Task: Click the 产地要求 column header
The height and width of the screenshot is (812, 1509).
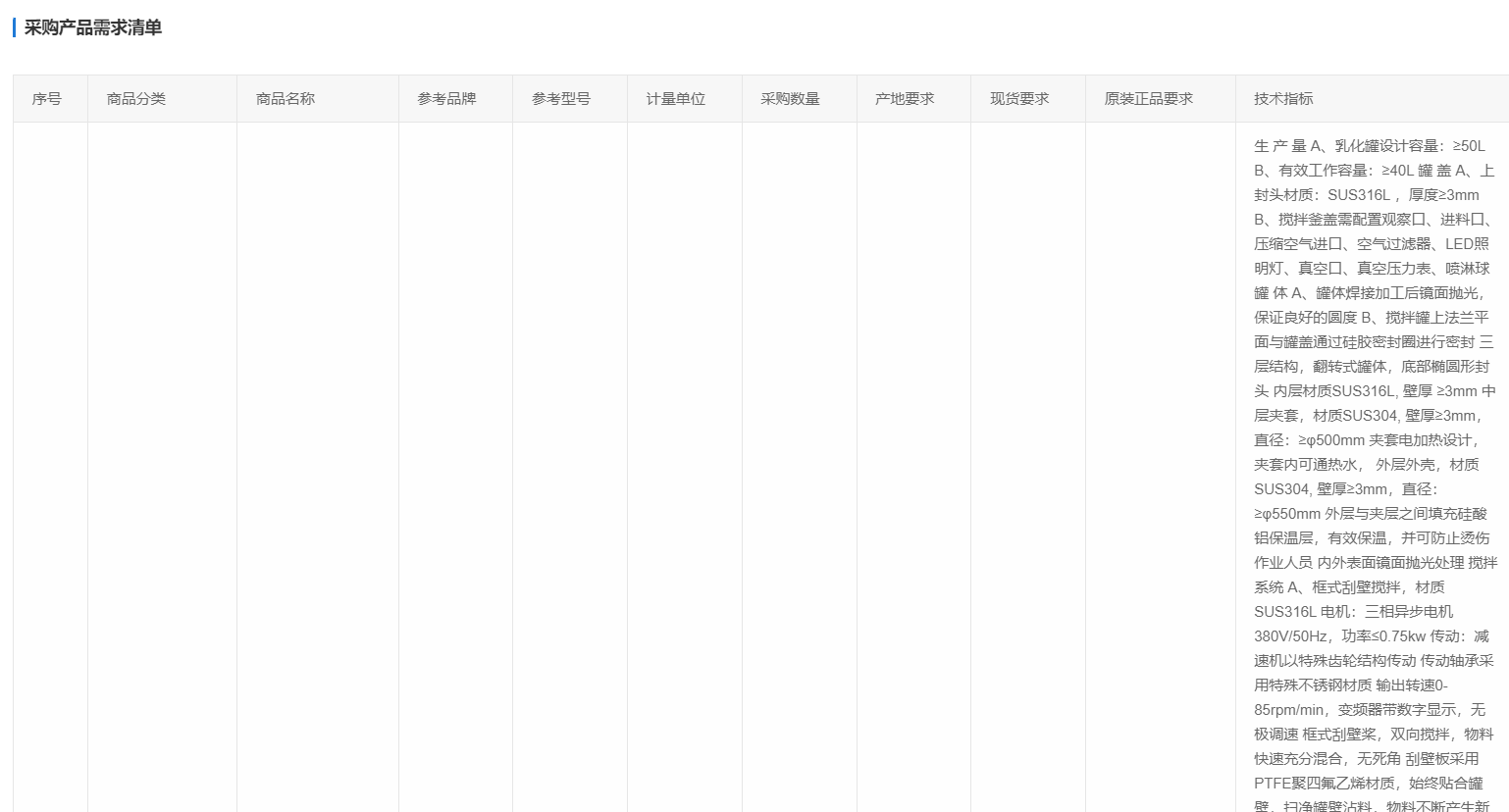Action: point(905,99)
